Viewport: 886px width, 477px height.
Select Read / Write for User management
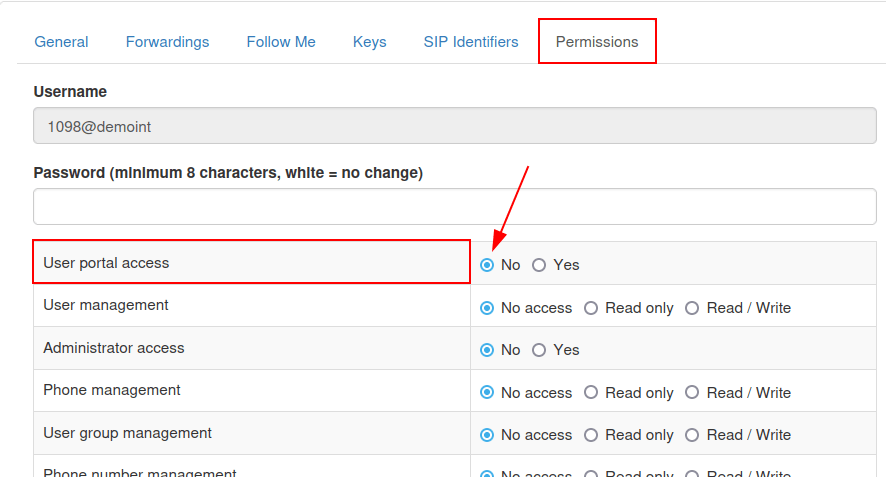pyautogui.click(x=692, y=308)
